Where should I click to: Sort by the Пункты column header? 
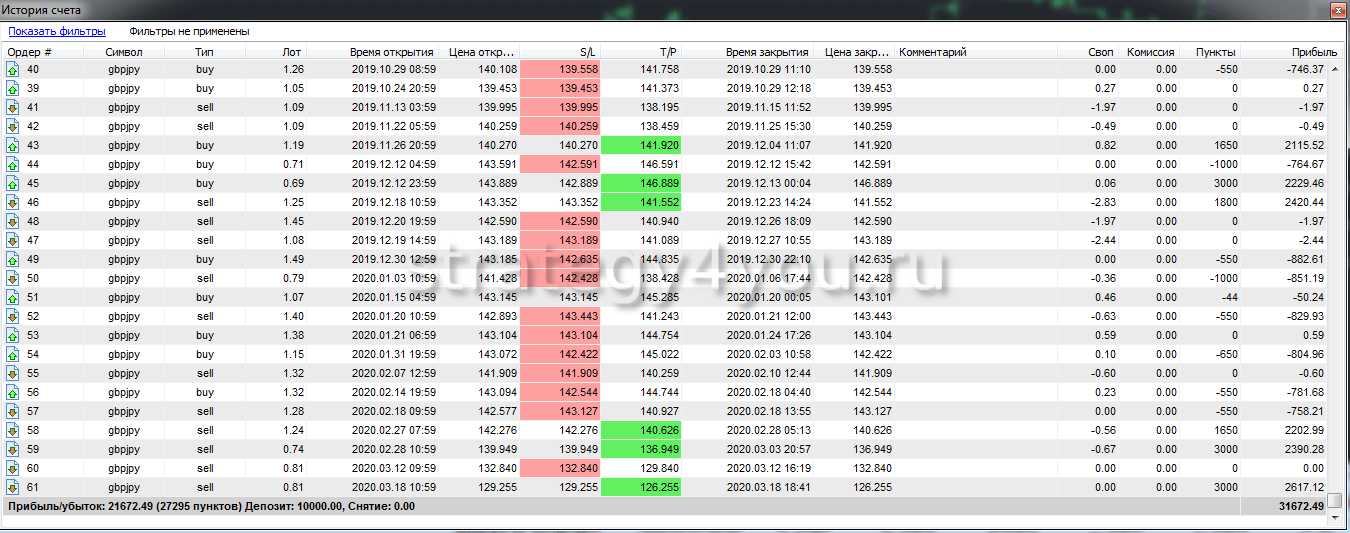tap(1217, 52)
